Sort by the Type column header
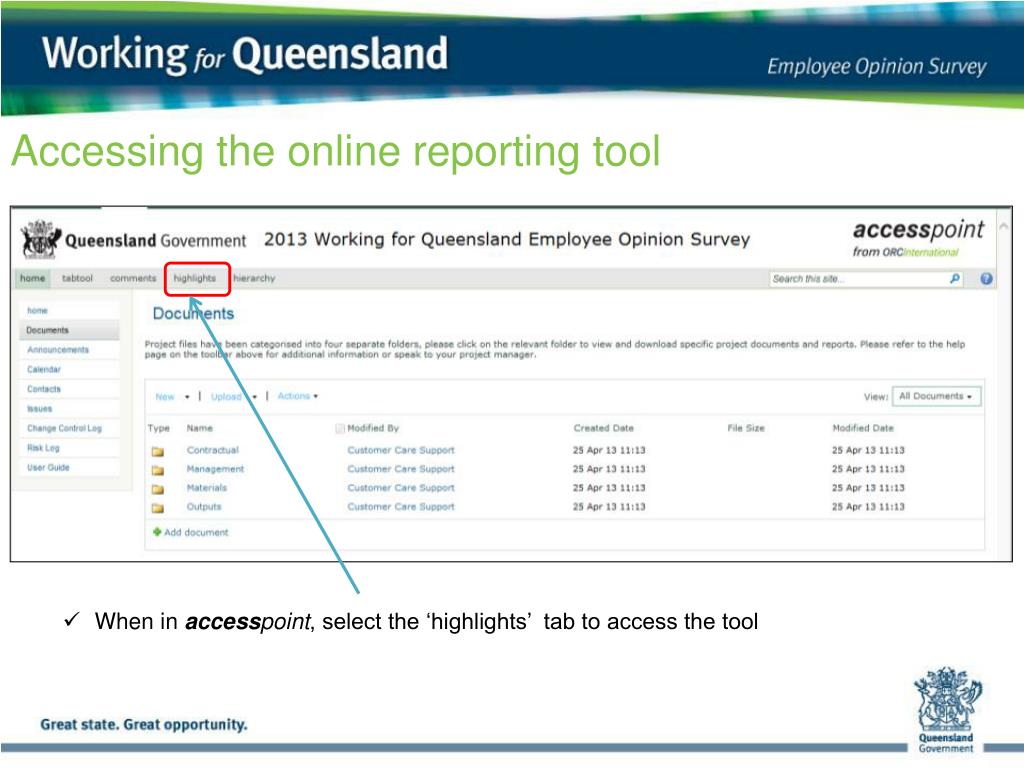The width and height of the screenshot is (1024, 768). [158, 428]
